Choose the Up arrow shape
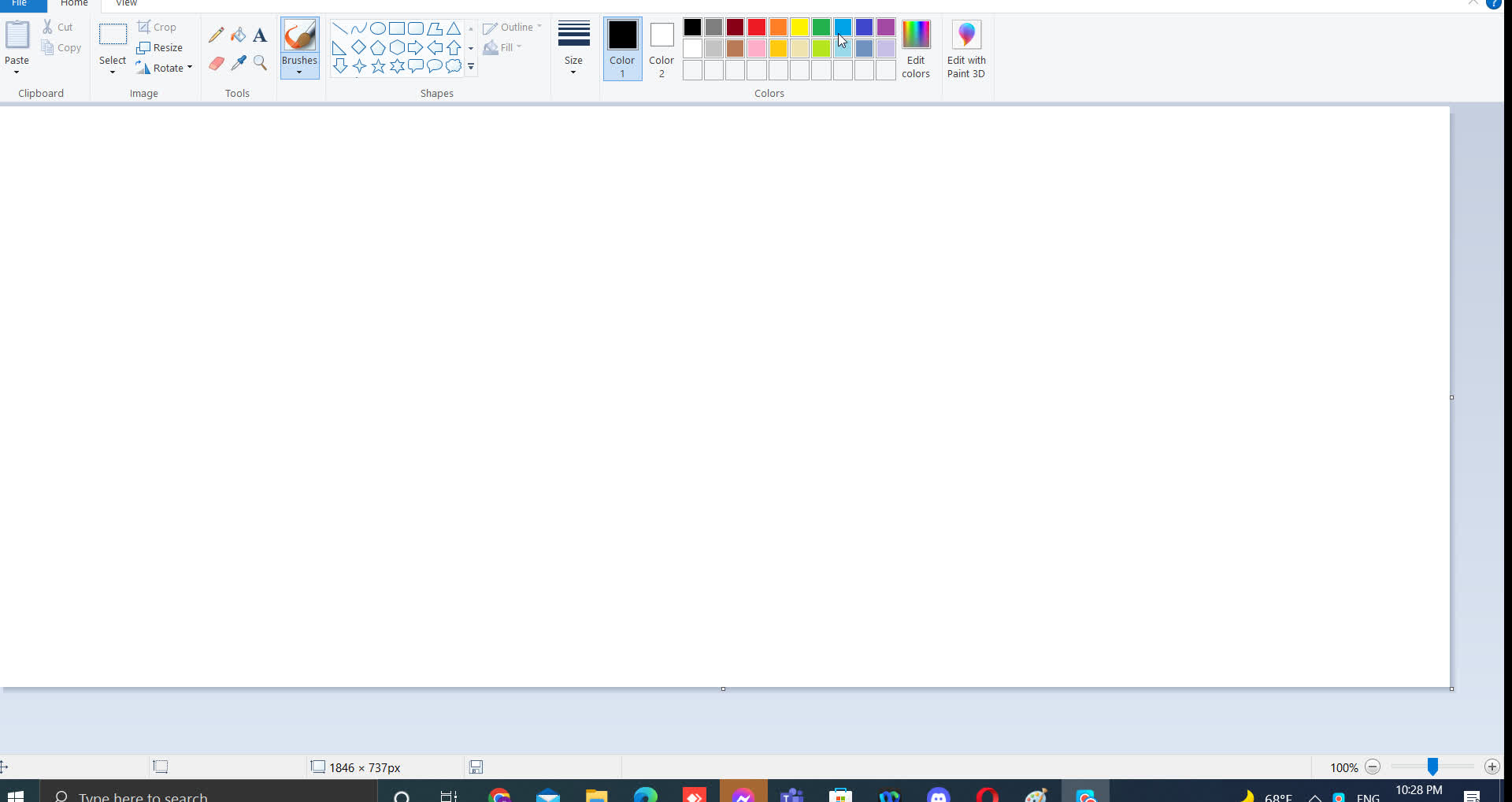Screen dimensions: 1512x802 pos(454,47)
